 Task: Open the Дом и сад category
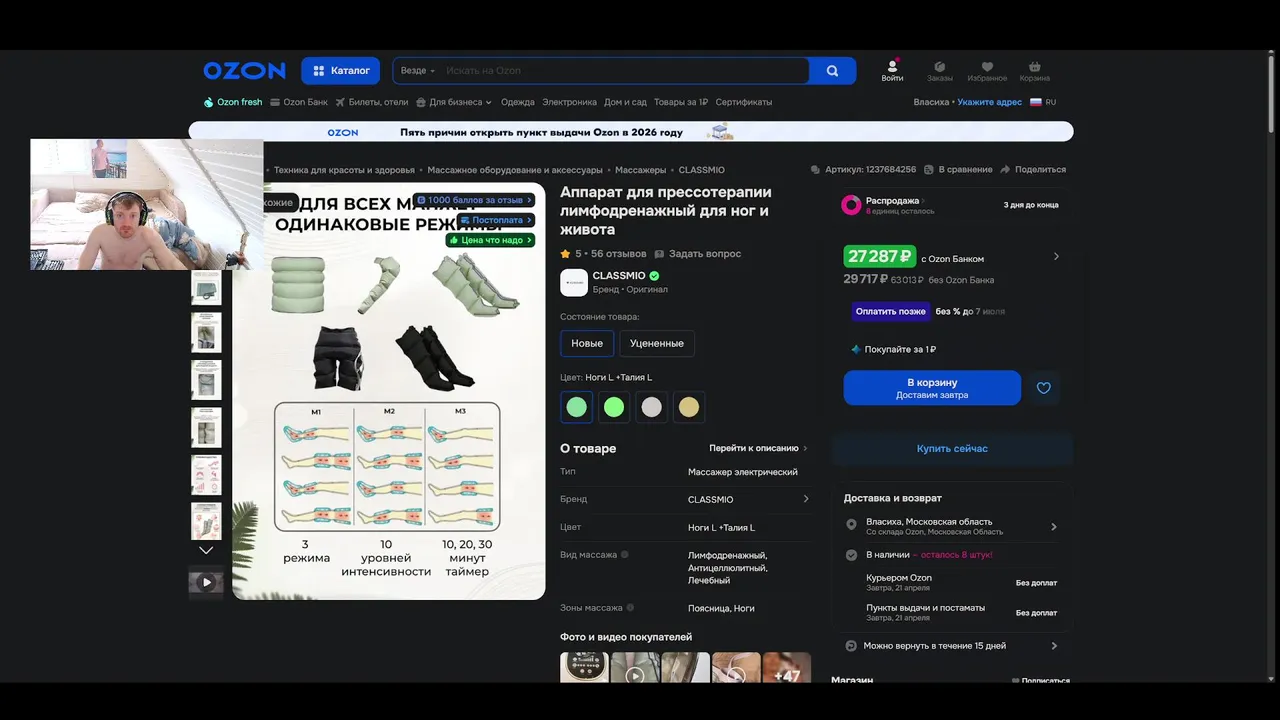click(x=625, y=102)
